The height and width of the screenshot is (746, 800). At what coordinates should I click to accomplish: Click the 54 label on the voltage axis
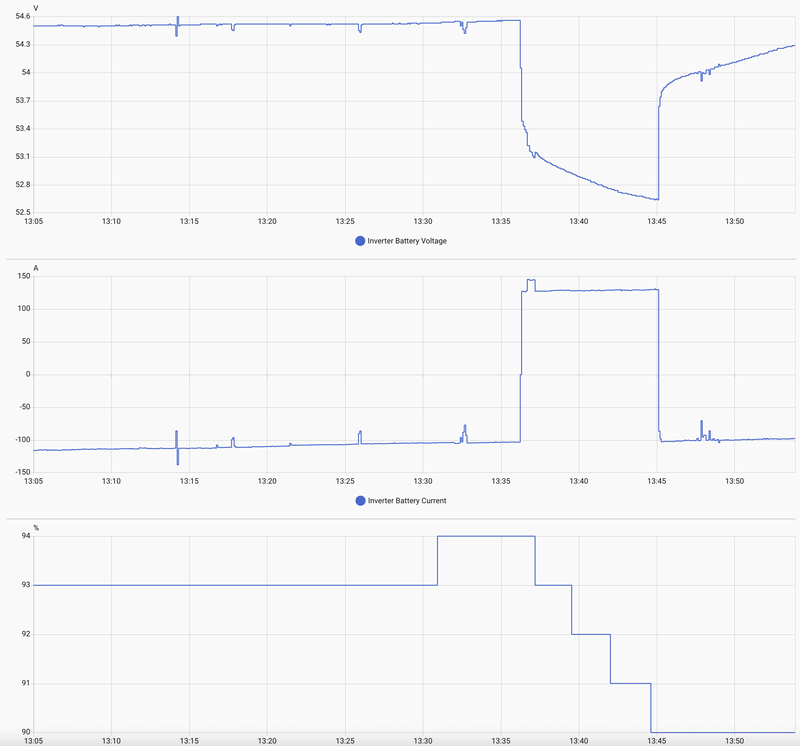coord(26,72)
